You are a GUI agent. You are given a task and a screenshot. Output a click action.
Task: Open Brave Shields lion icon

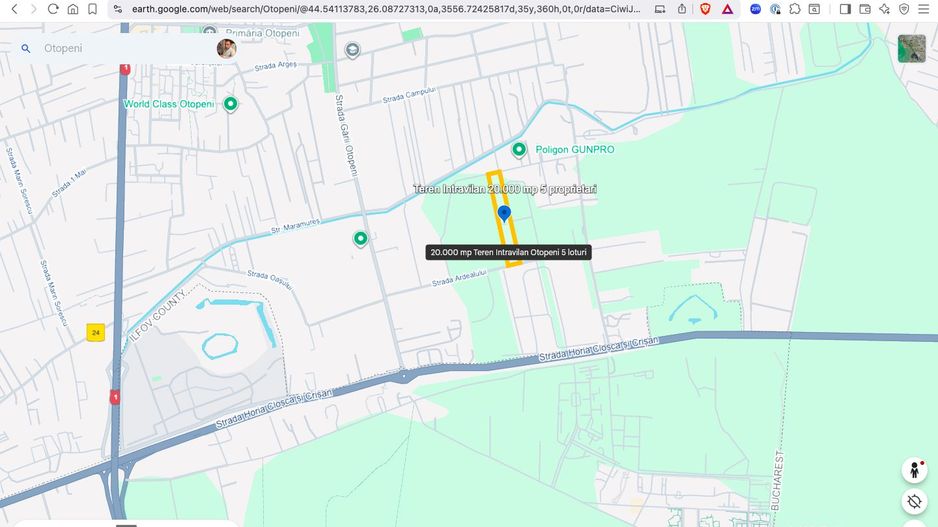click(x=705, y=9)
